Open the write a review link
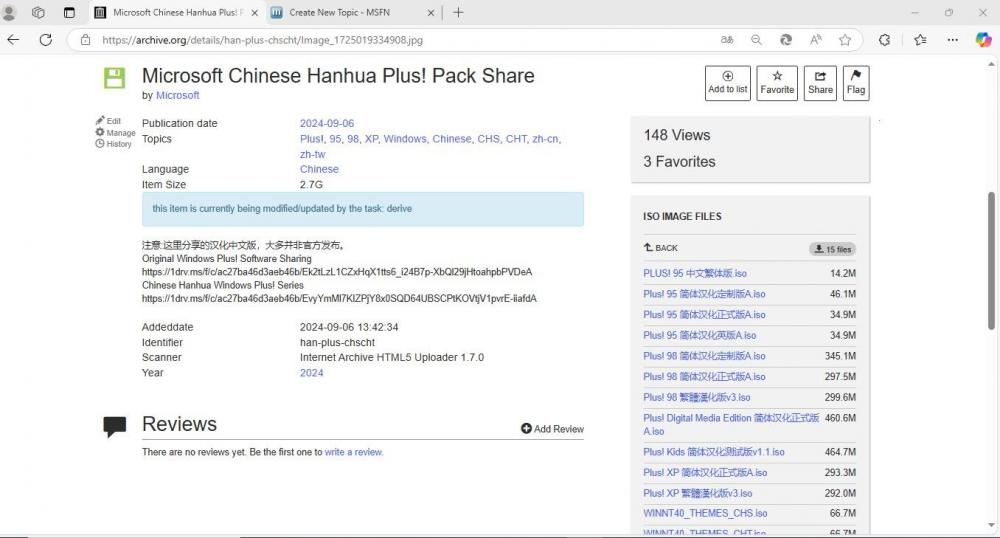 pos(353,452)
